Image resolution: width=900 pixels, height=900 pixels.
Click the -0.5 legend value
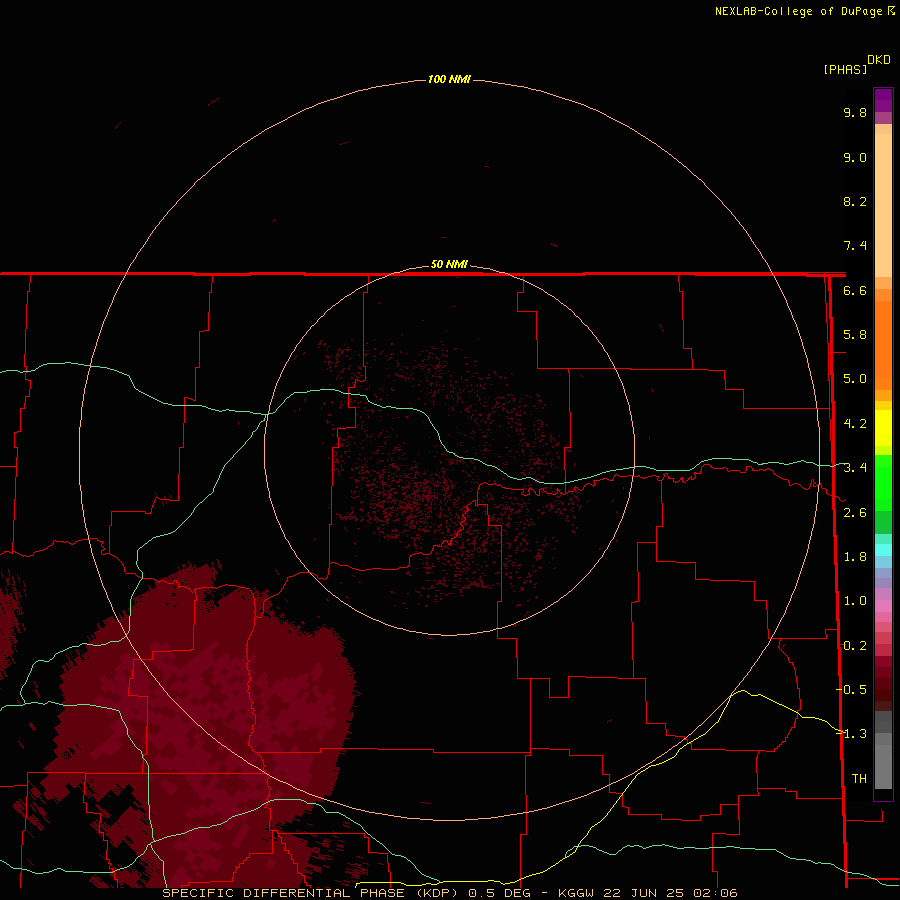[852, 690]
